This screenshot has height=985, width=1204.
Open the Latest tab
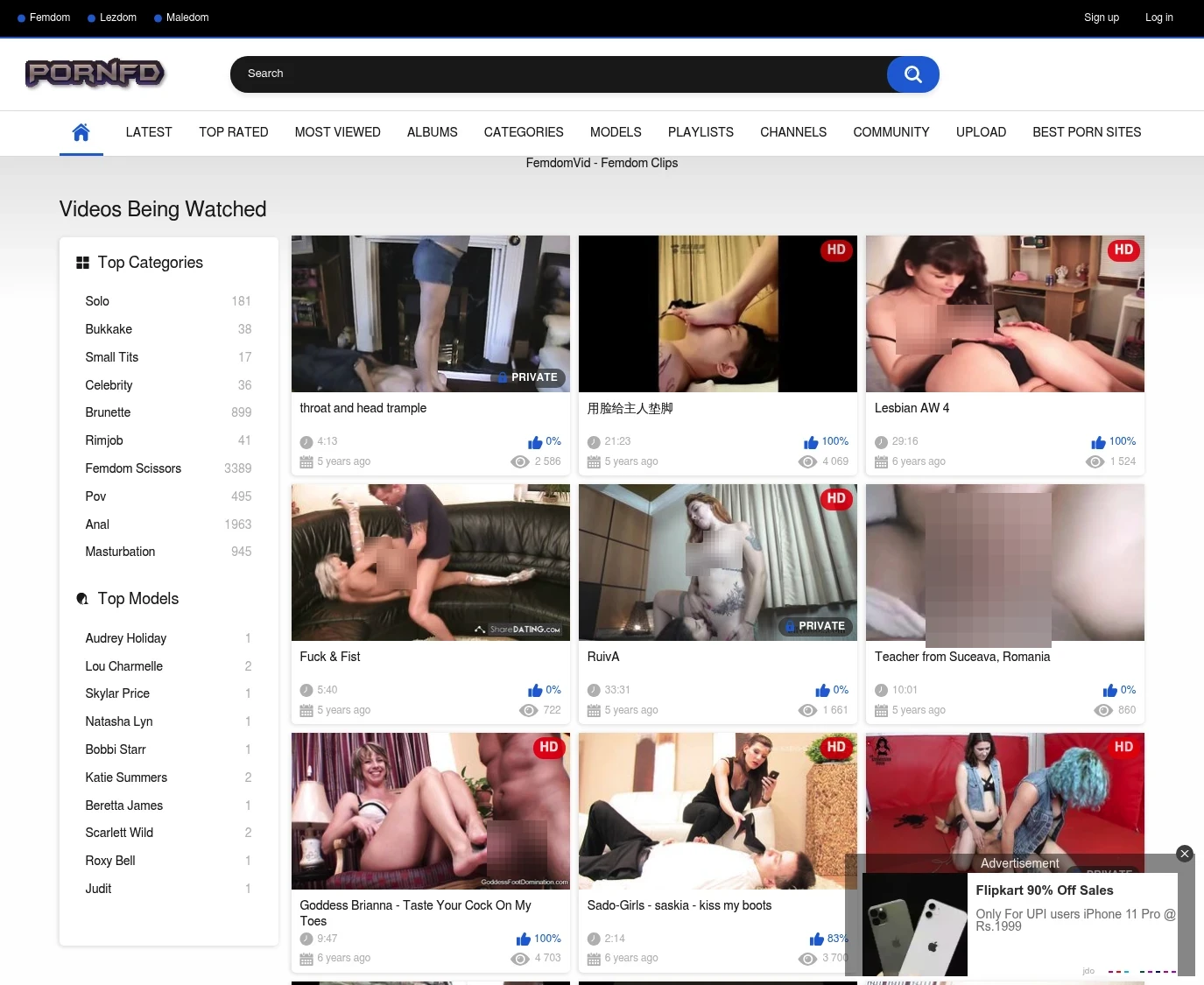(x=149, y=132)
